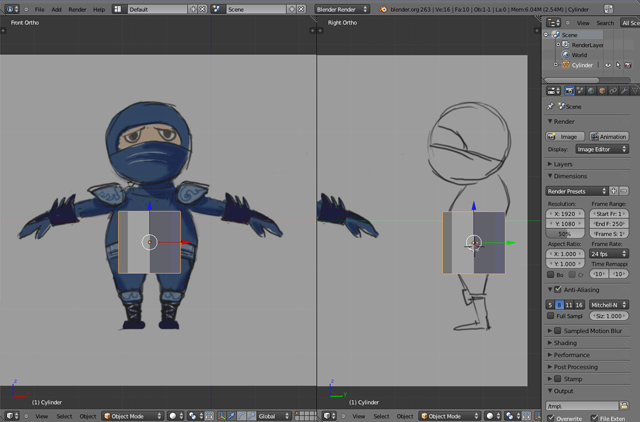The height and width of the screenshot is (422, 640).
Task: Open Select menu in Front Ortho header
Action: click(64, 416)
